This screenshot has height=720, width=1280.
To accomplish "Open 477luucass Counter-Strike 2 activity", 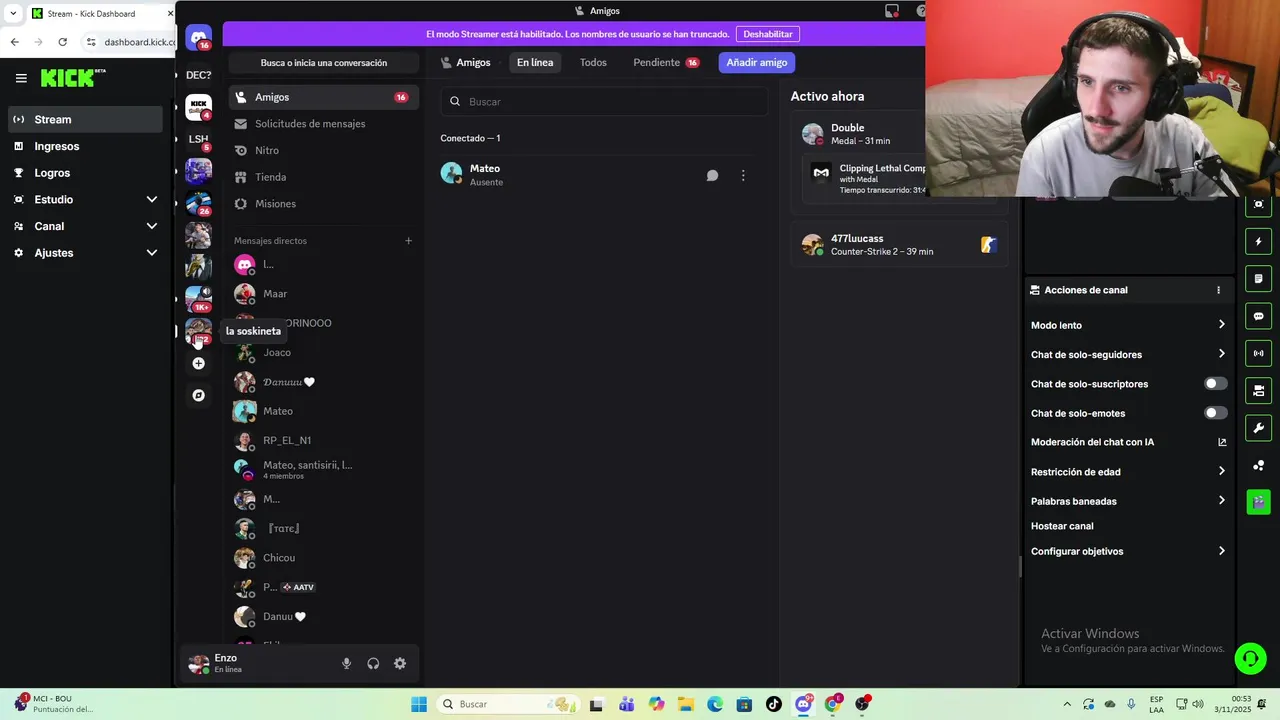I will point(900,245).
